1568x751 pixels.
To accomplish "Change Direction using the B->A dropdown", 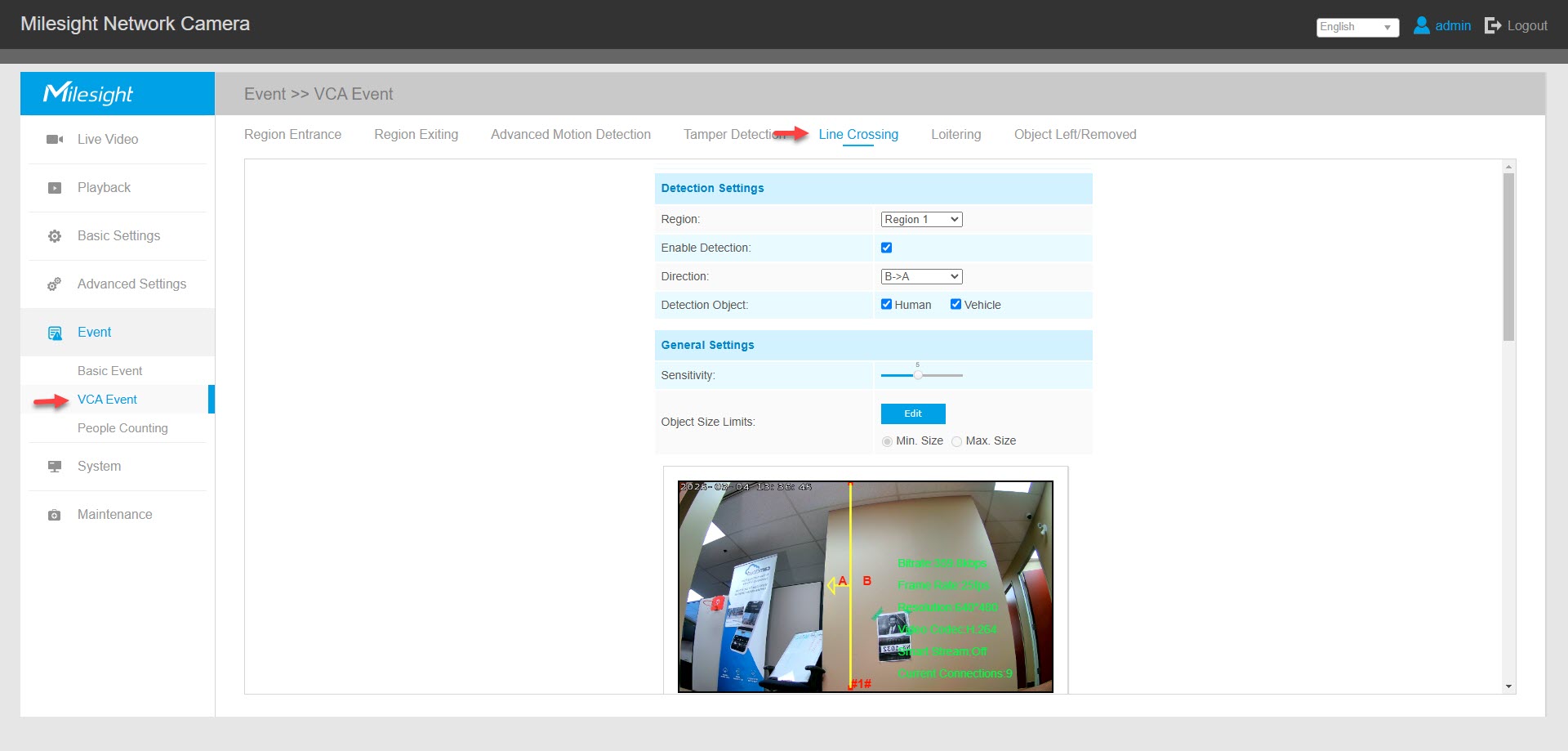I will [x=921, y=276].
